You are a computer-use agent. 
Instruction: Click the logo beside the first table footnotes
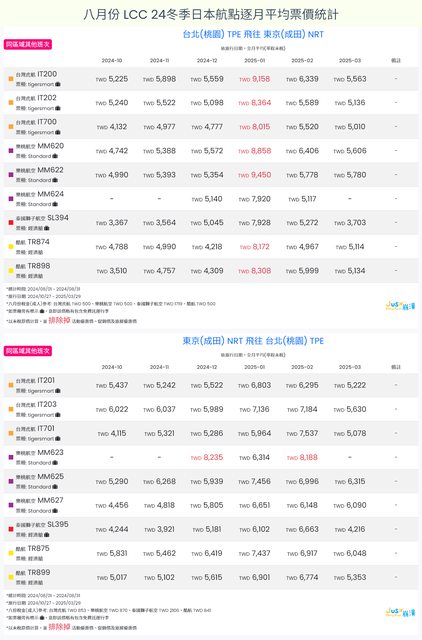coord(400,306)
